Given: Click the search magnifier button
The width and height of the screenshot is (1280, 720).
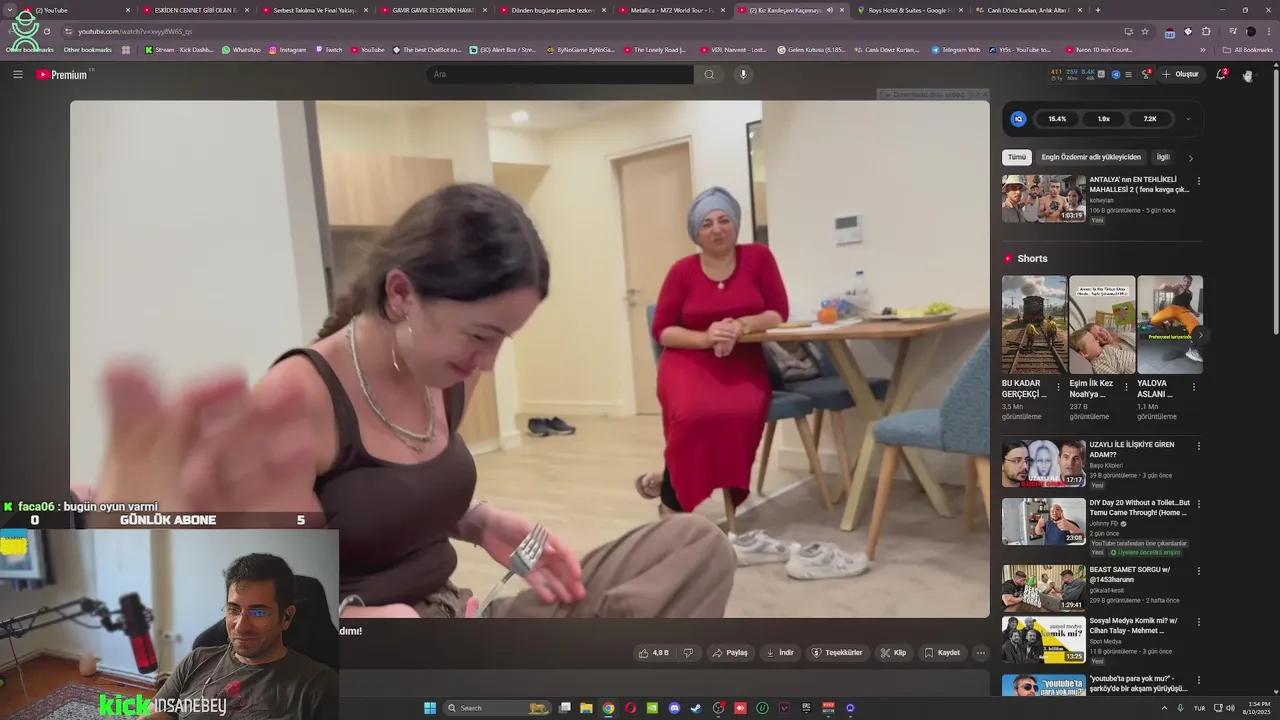Looking at the screenshot, I should pyautogui.click(x=709, y=74).
